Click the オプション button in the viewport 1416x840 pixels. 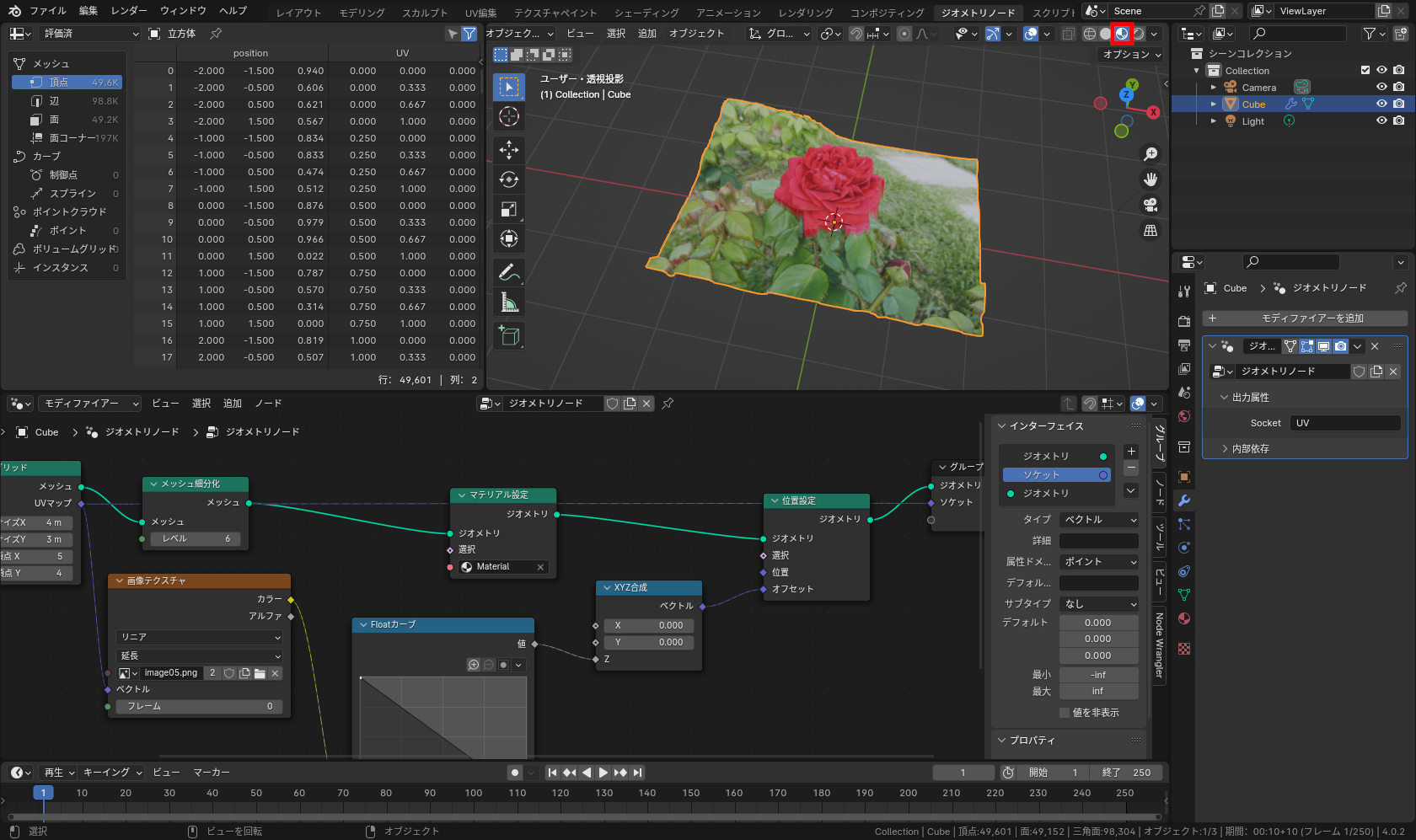1129,53
